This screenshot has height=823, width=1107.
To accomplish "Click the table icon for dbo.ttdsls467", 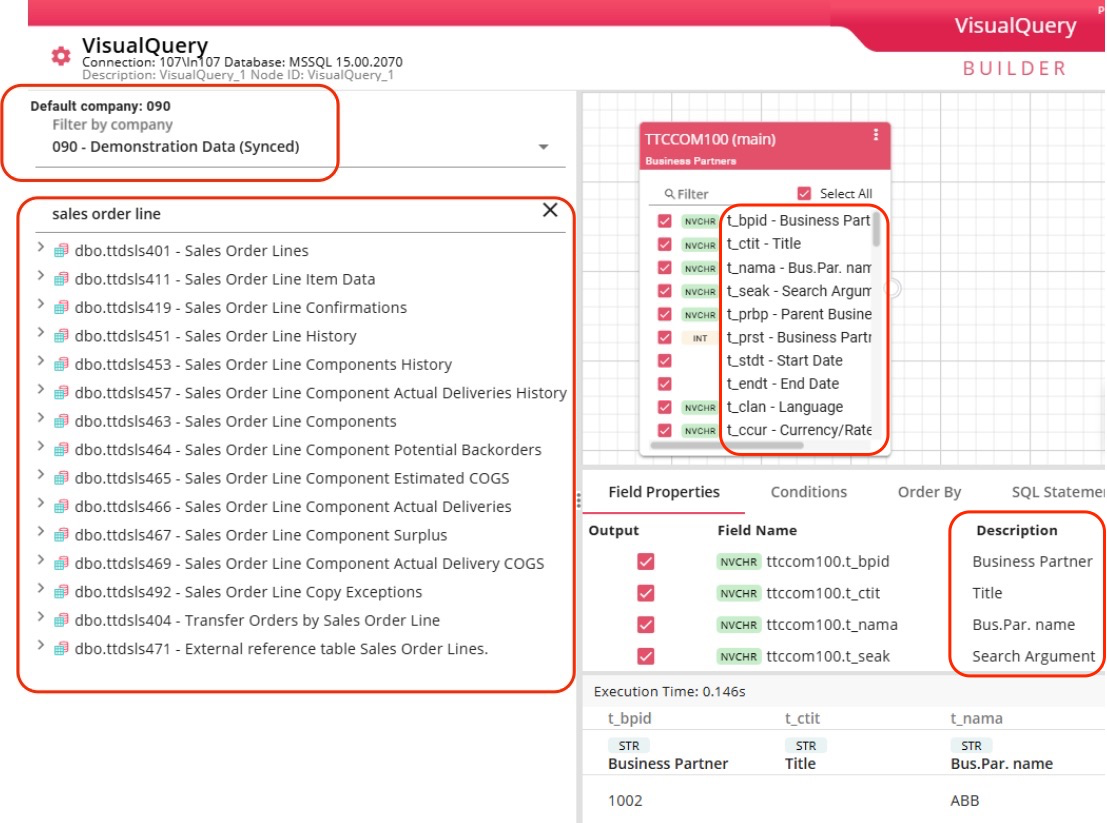I will pyautogui.click(x=61, y=535).
